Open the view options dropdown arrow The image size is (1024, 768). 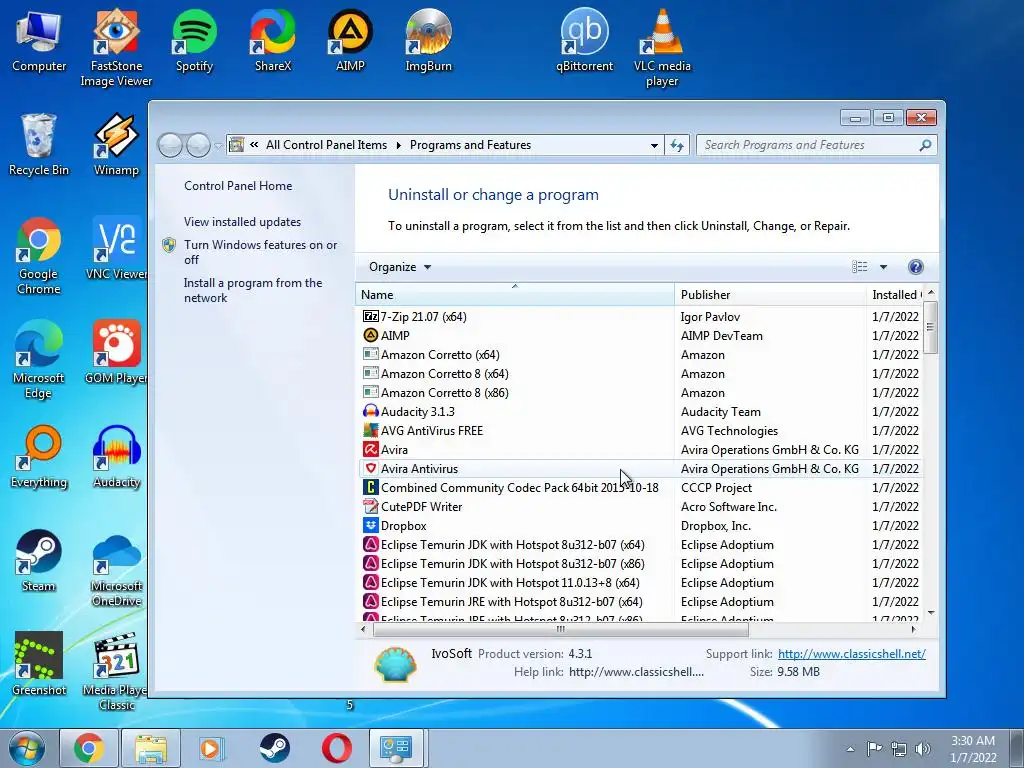click(883, 266)
